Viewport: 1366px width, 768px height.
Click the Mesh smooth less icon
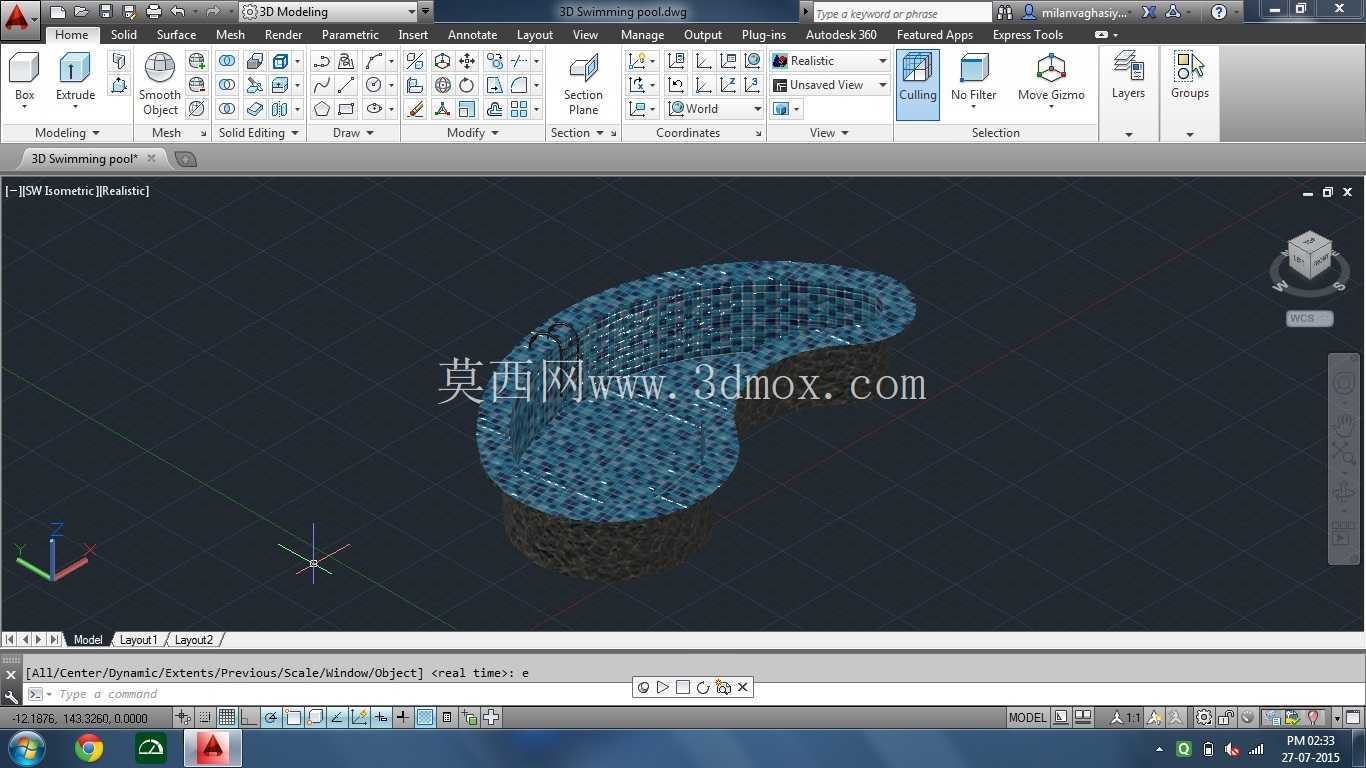197,85
